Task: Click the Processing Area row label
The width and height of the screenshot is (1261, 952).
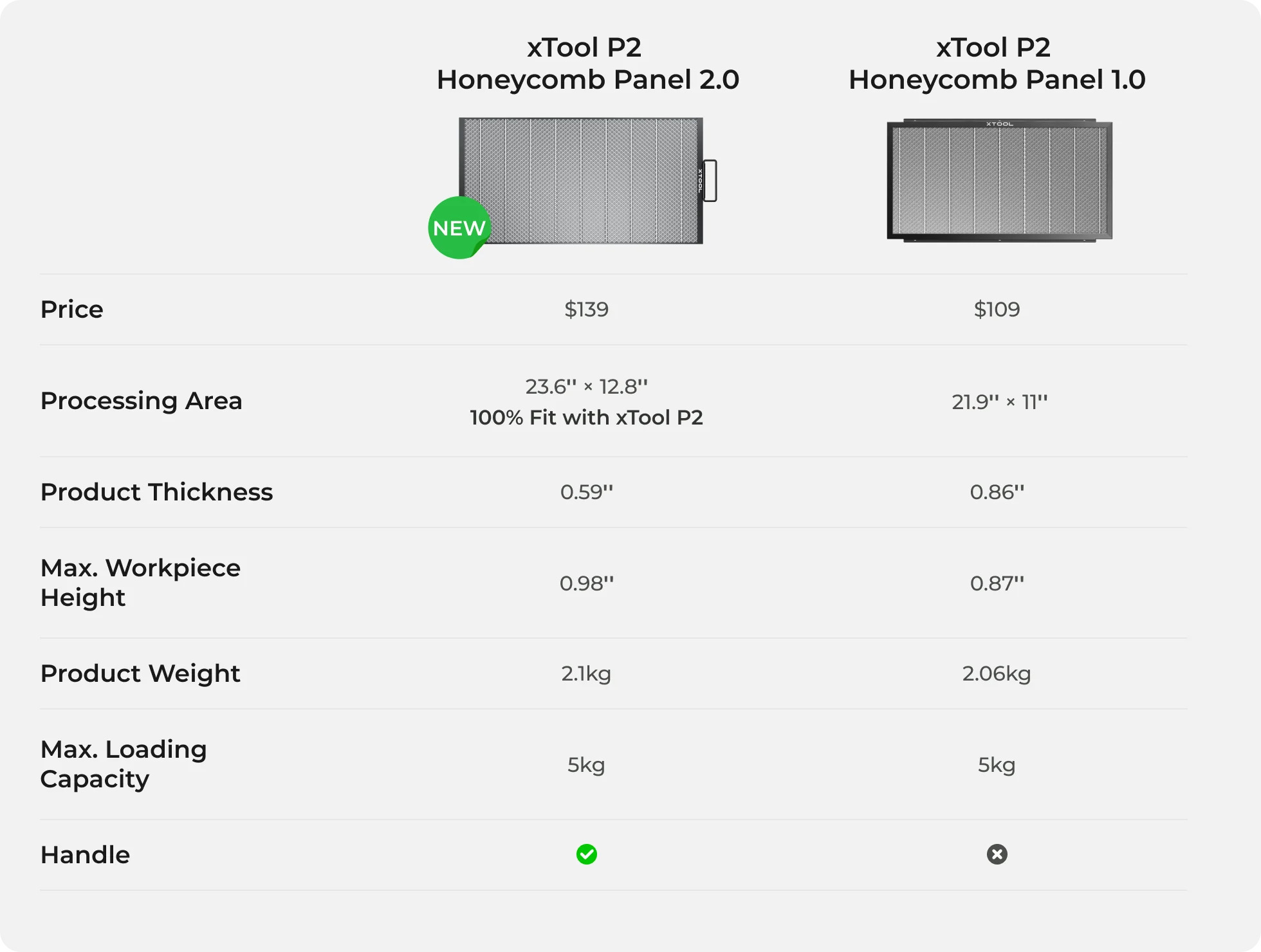Action: click(x=142, y=401)
